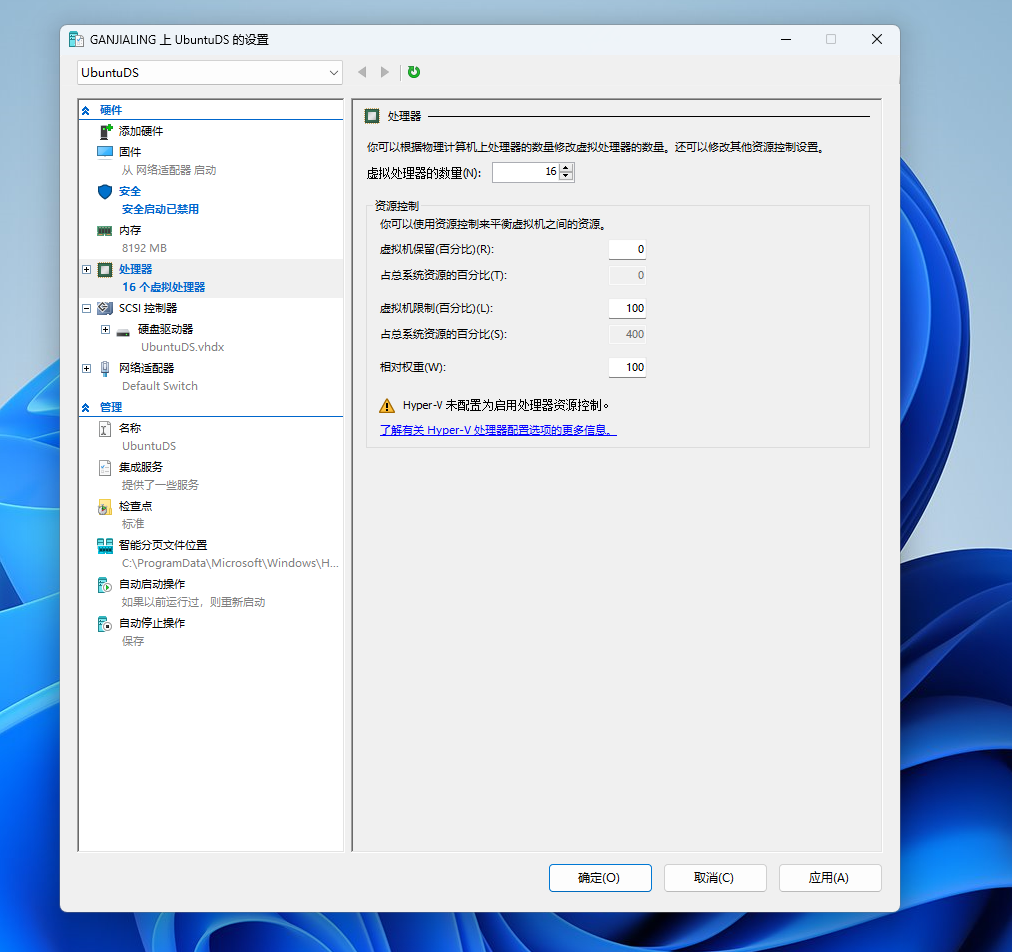Click the back arrow navigation icon

click(x=362, y=72)
